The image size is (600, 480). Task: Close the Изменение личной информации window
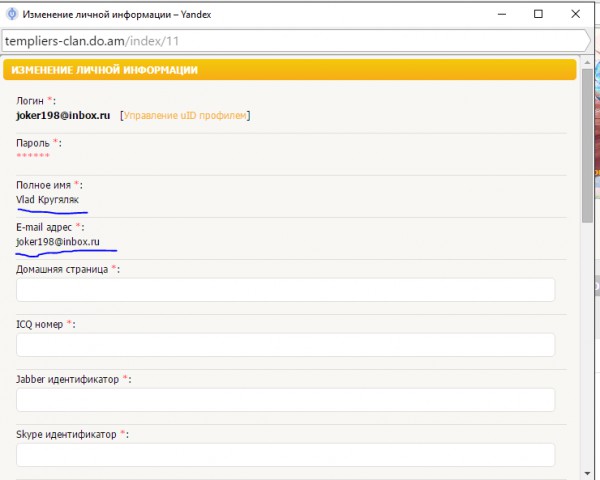[575, 14]
